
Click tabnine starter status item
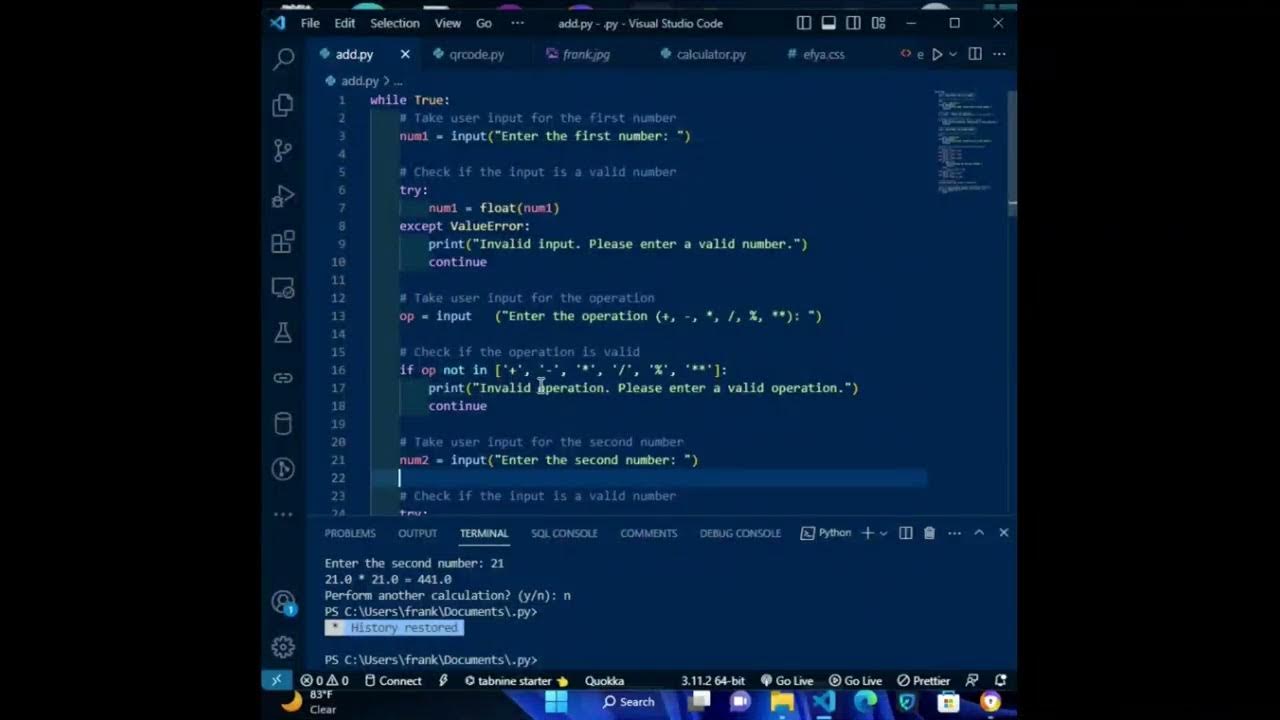516,680
